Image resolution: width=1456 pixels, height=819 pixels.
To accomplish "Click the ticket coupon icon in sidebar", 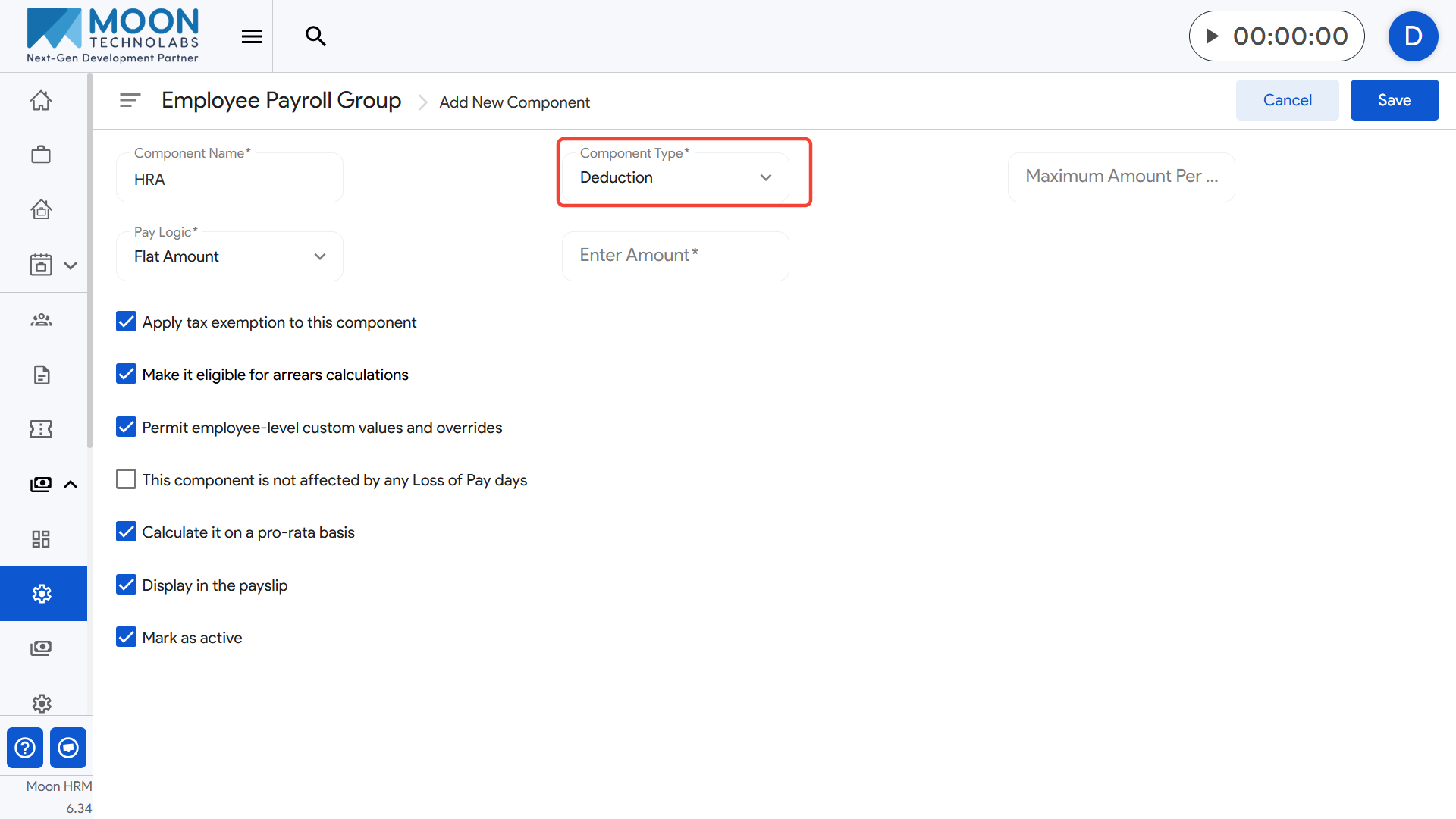I will 41,429.
